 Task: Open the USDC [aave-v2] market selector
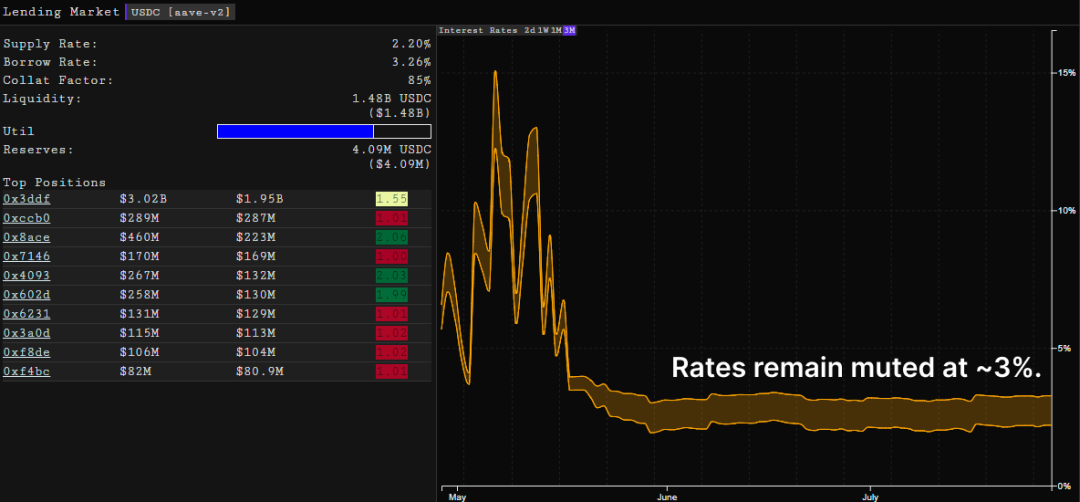[x=180, y=12]
